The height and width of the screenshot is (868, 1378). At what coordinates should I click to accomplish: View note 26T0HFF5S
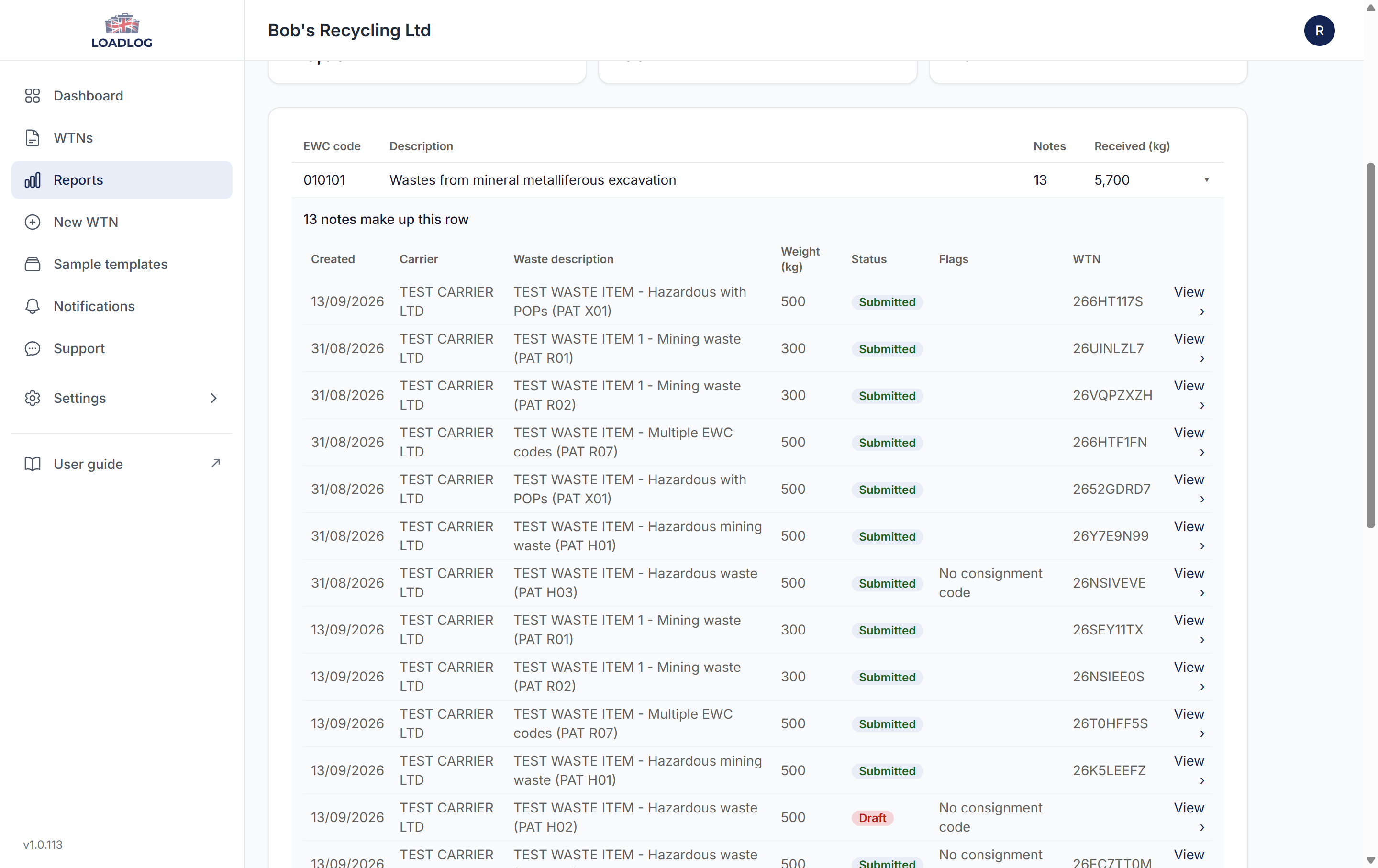pos(1189,723)
